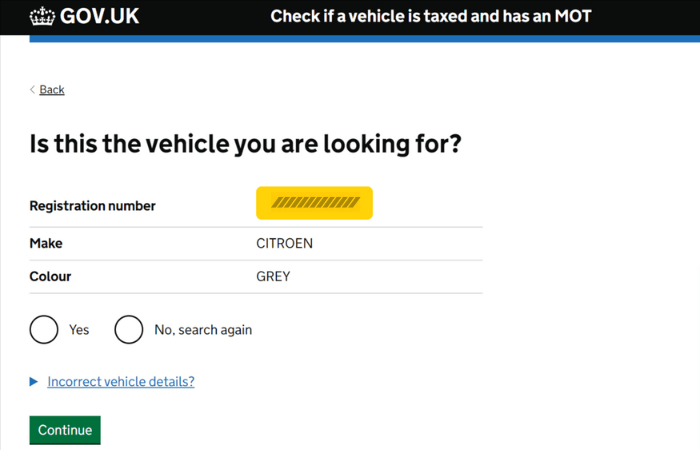700x450 pixels.
Task: Click the yellow registration number plate
Action: click(314, 203)
